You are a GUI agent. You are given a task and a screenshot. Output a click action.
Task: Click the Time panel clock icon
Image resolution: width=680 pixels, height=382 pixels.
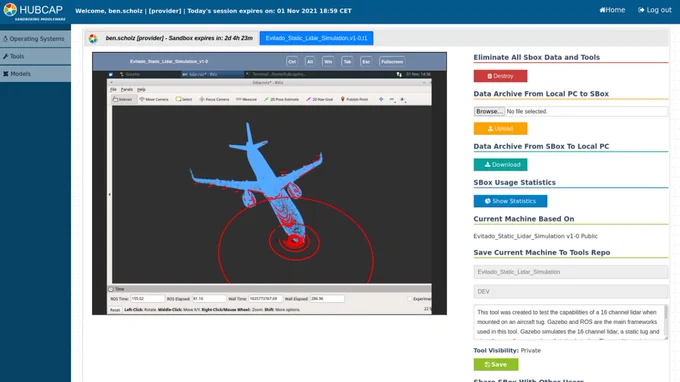coord(111,289)
